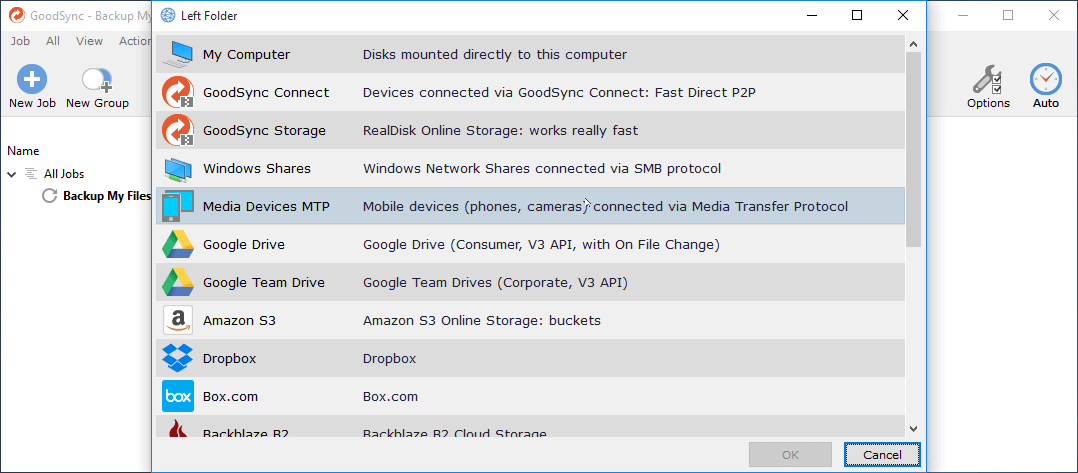Toggle the Auto clock button
The width and height of the screenshot is (1078, 473).
click(x=1046, y=87)
